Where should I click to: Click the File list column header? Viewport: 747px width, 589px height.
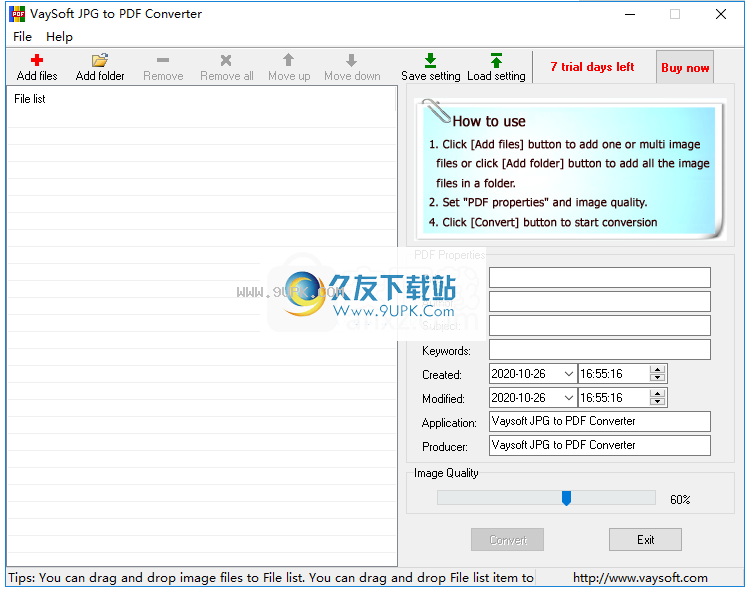(202, 99)
